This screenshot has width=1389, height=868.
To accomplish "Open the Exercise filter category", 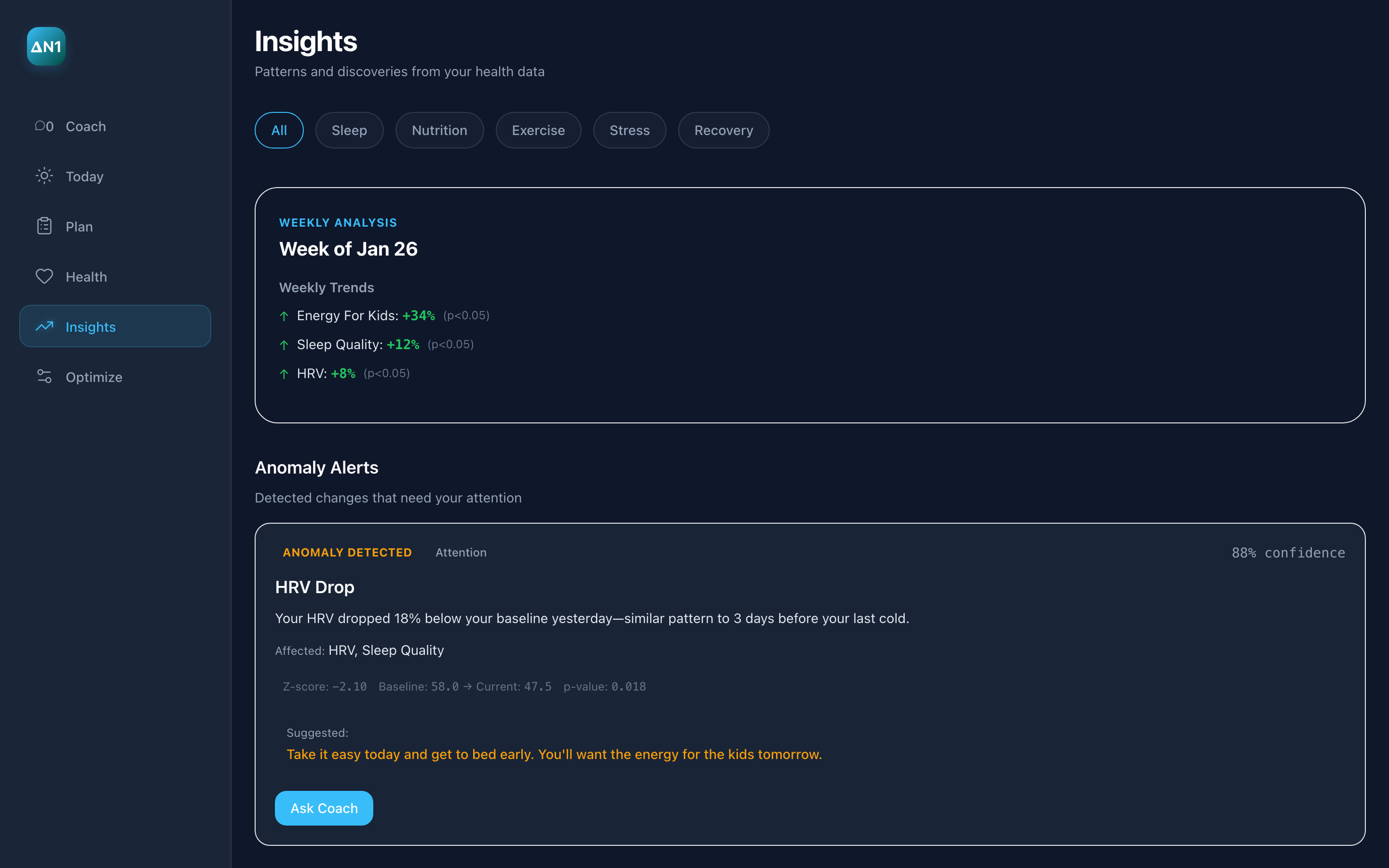I will 538,130.
